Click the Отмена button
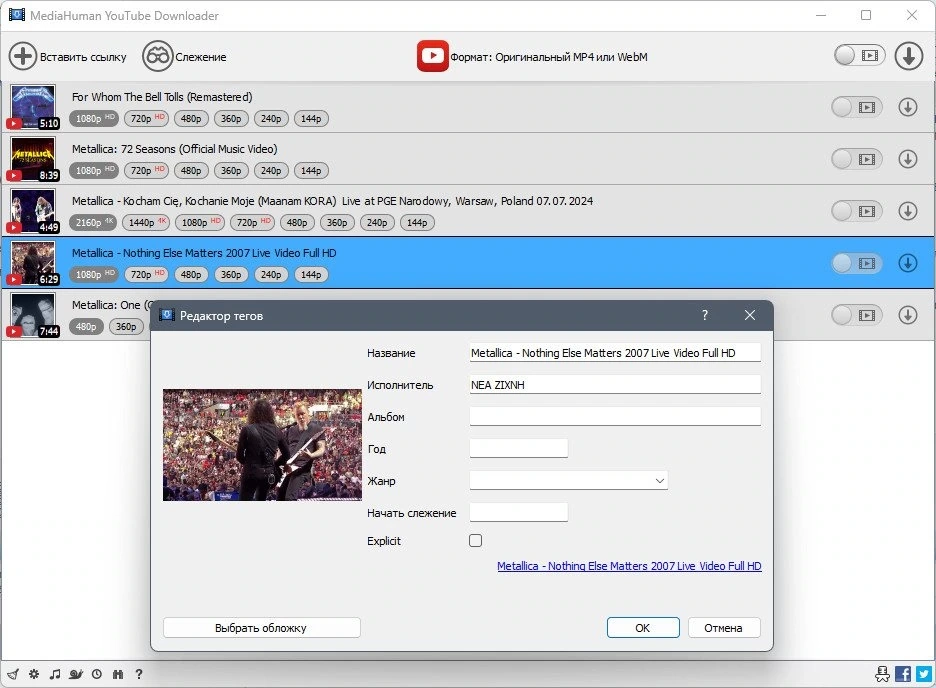The width and height of the screenshot is (936, 688). pos(723,628)
